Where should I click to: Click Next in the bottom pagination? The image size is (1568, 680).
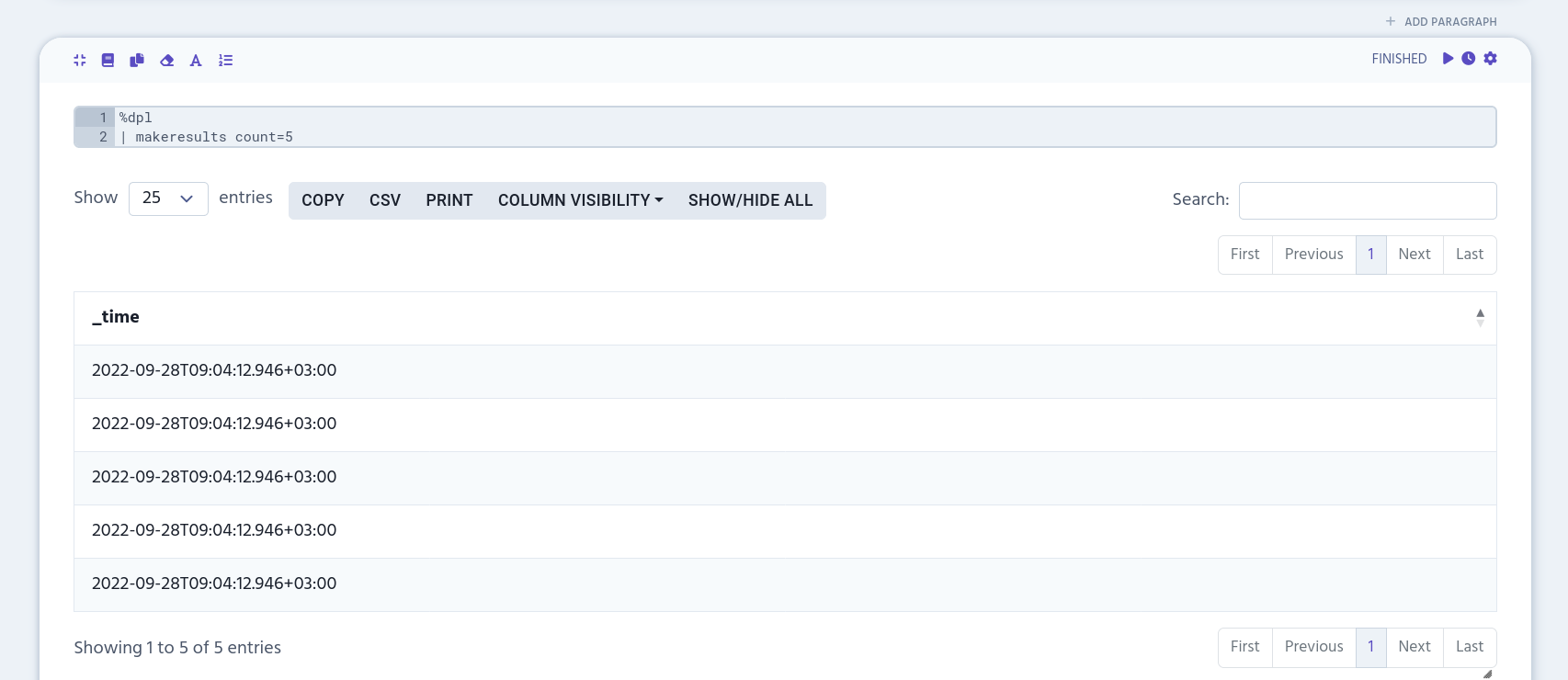pyautogui.click(x=1415, y=647)
